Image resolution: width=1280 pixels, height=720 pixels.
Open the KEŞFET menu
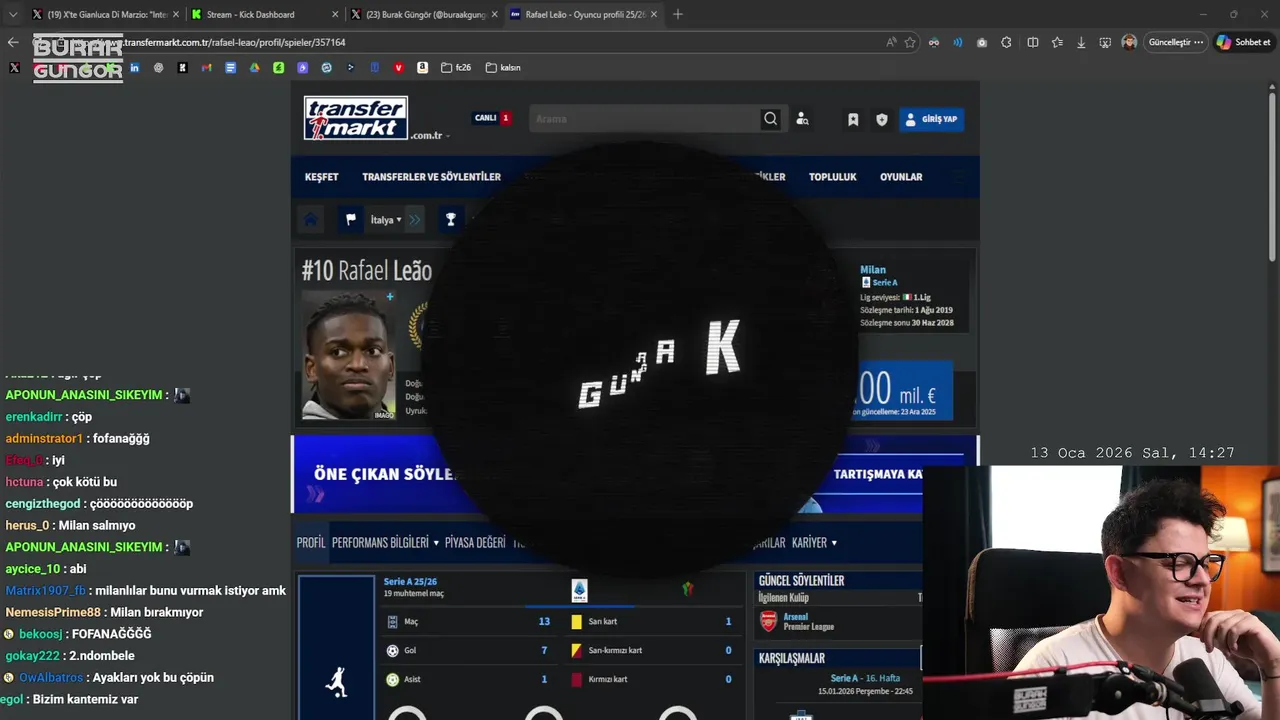point(321,177)
